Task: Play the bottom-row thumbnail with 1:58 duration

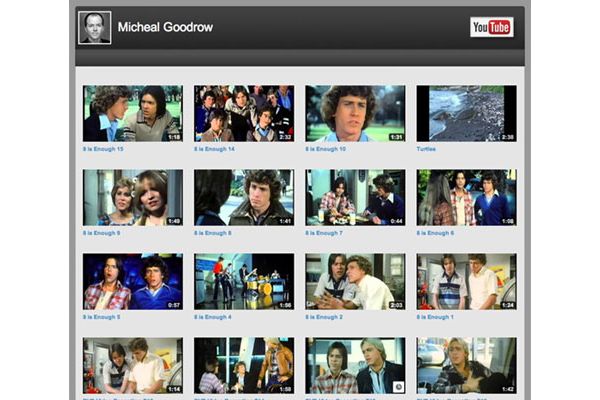Action: pyautogui.click(x=244, y=366)
